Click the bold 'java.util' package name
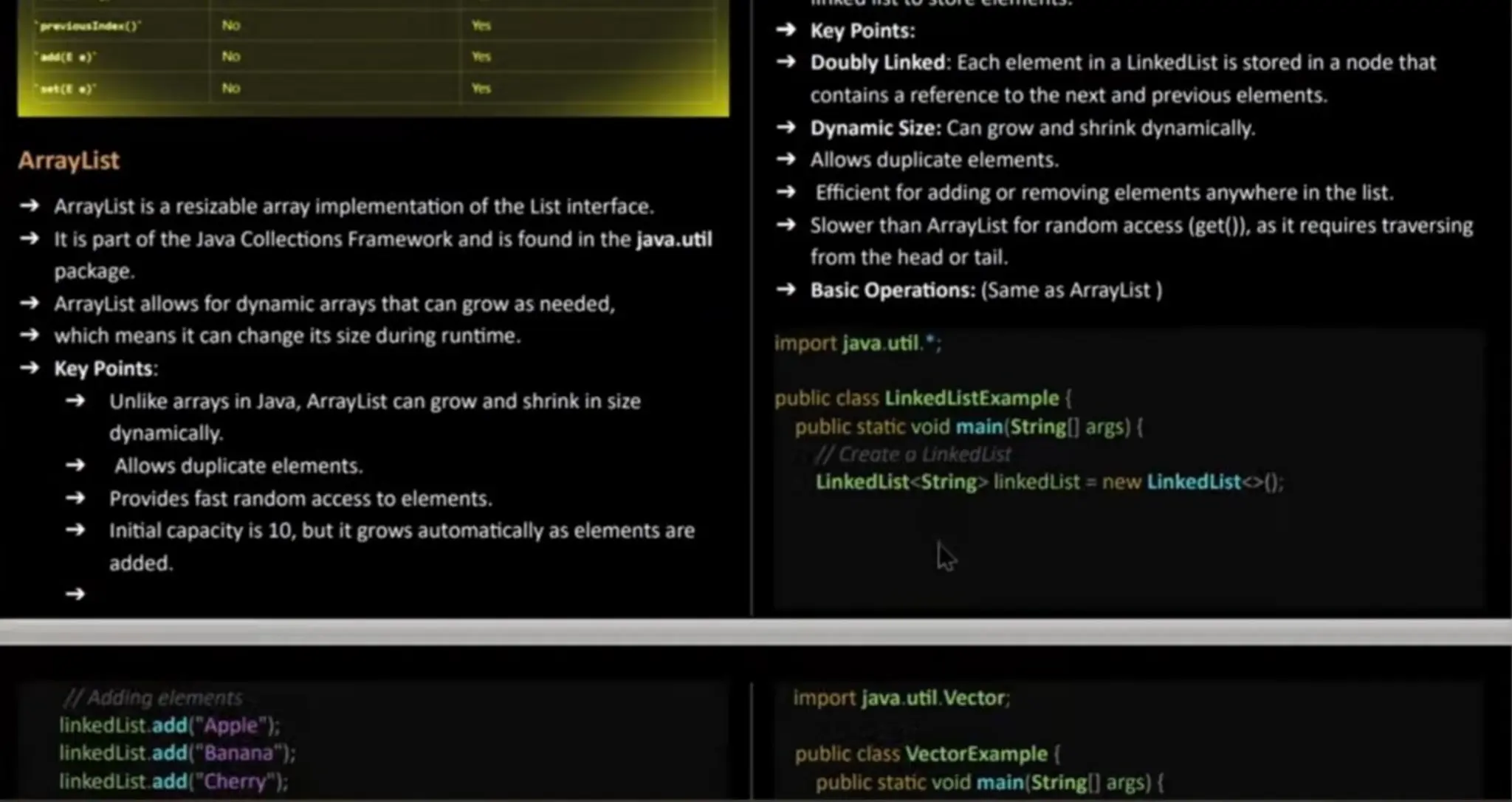 (x=674, y=239)
